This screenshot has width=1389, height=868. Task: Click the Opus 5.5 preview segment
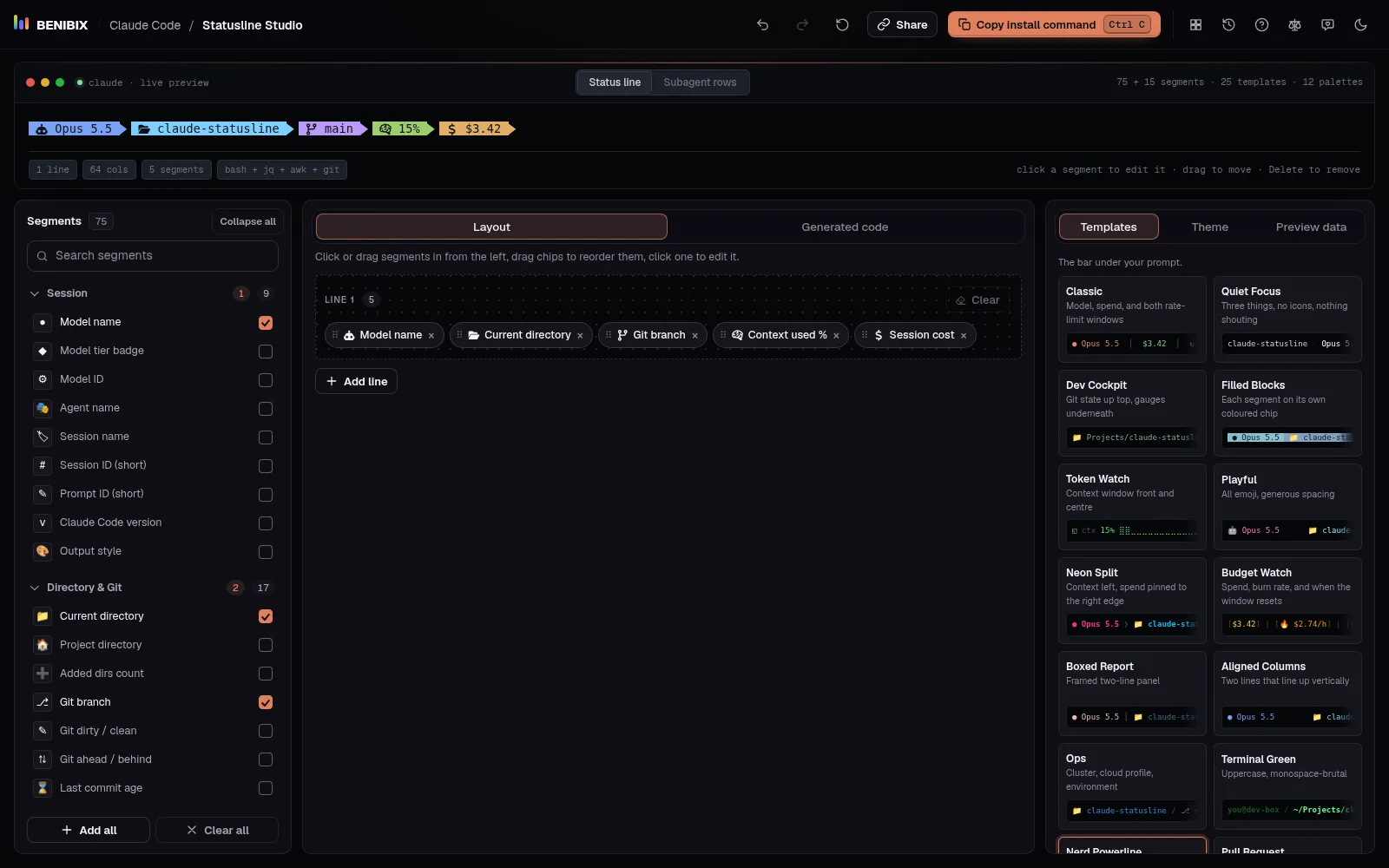tap(77, 128)
